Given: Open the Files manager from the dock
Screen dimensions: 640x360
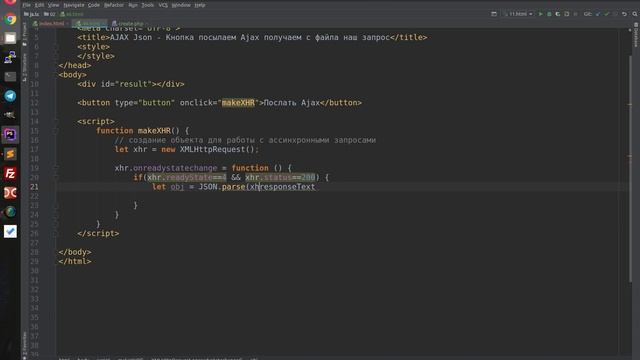Looking at the screenshot, I should [x=10, y=38].
